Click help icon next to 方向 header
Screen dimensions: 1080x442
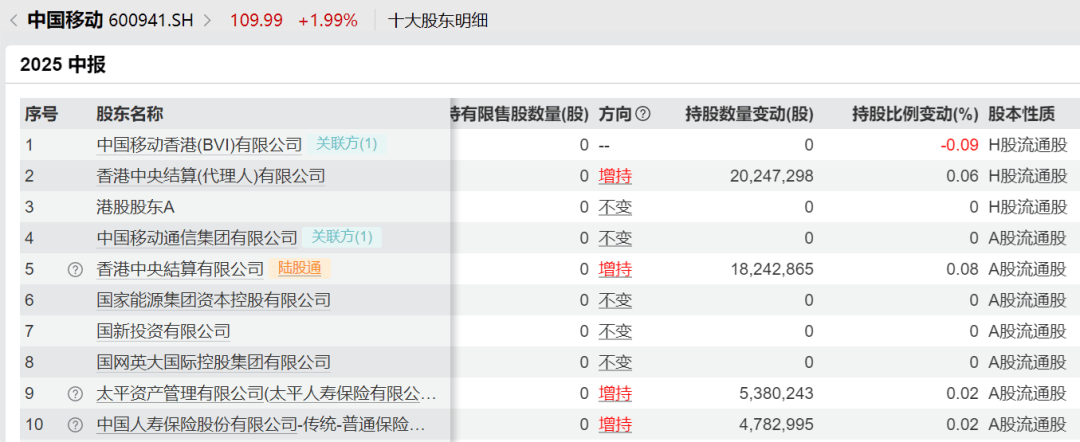643,114
